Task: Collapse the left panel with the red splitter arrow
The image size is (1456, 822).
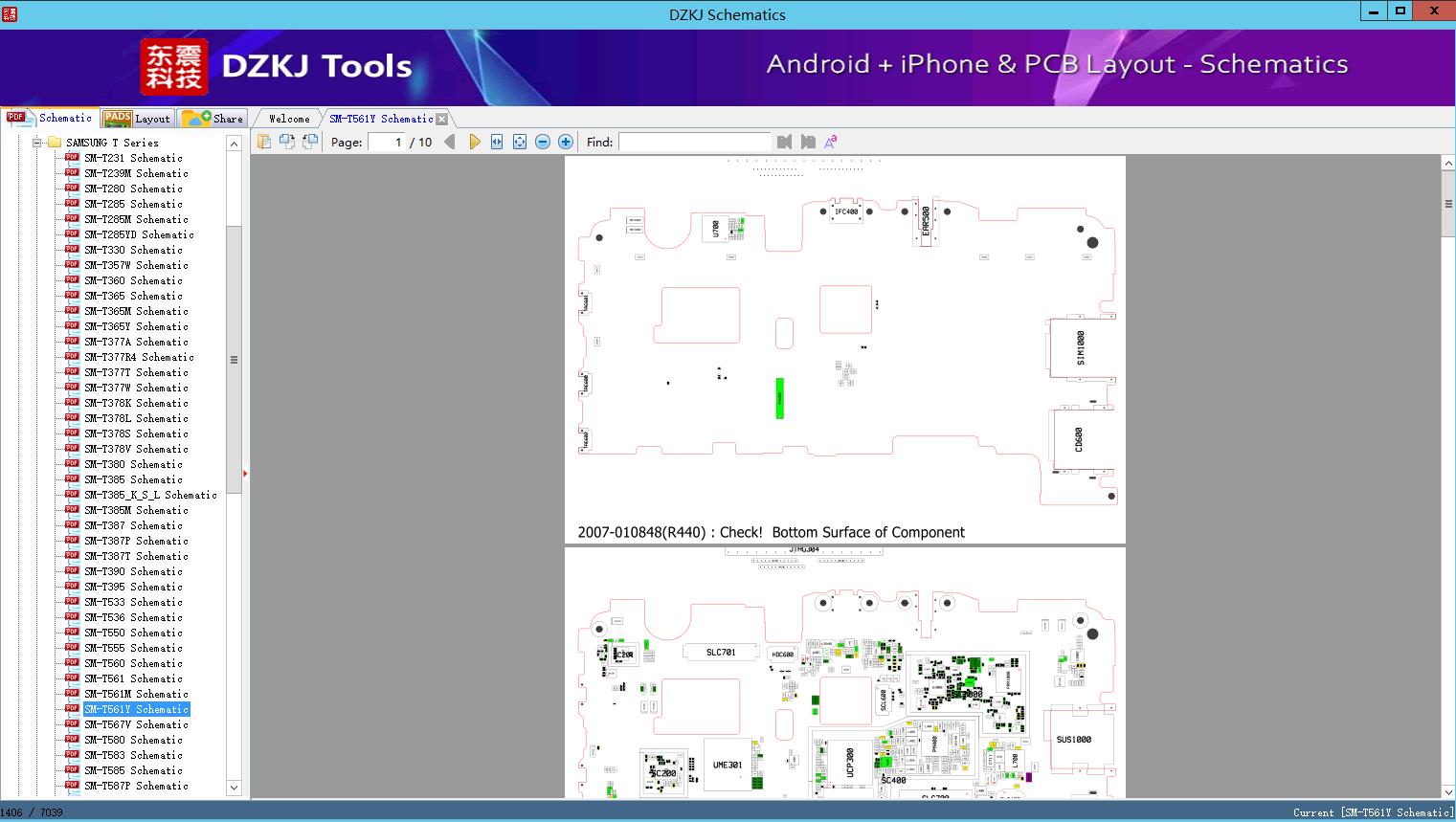Action: click(x=246, y=474)
